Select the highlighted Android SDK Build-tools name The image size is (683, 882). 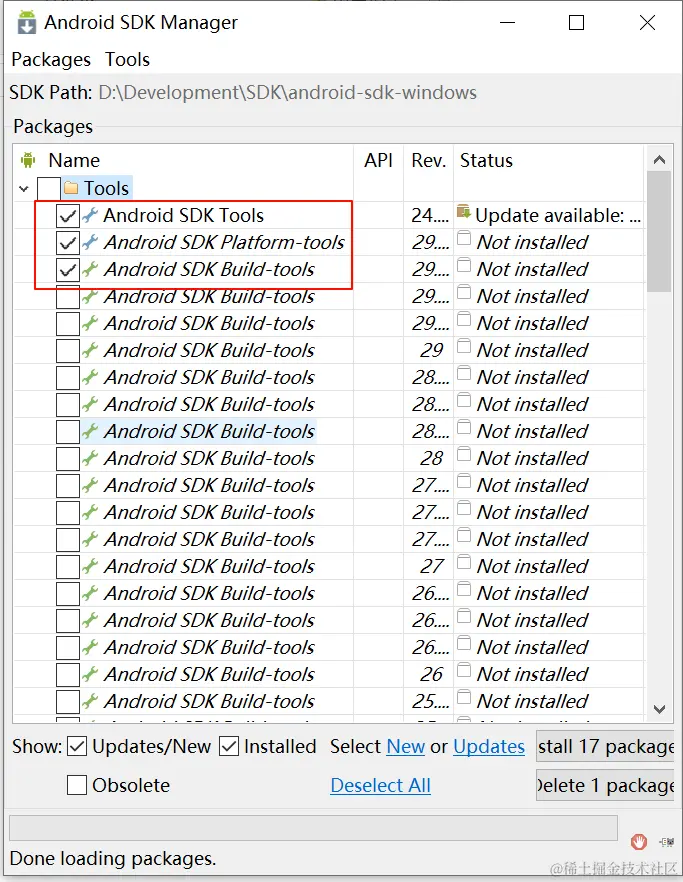pos(209,431)
